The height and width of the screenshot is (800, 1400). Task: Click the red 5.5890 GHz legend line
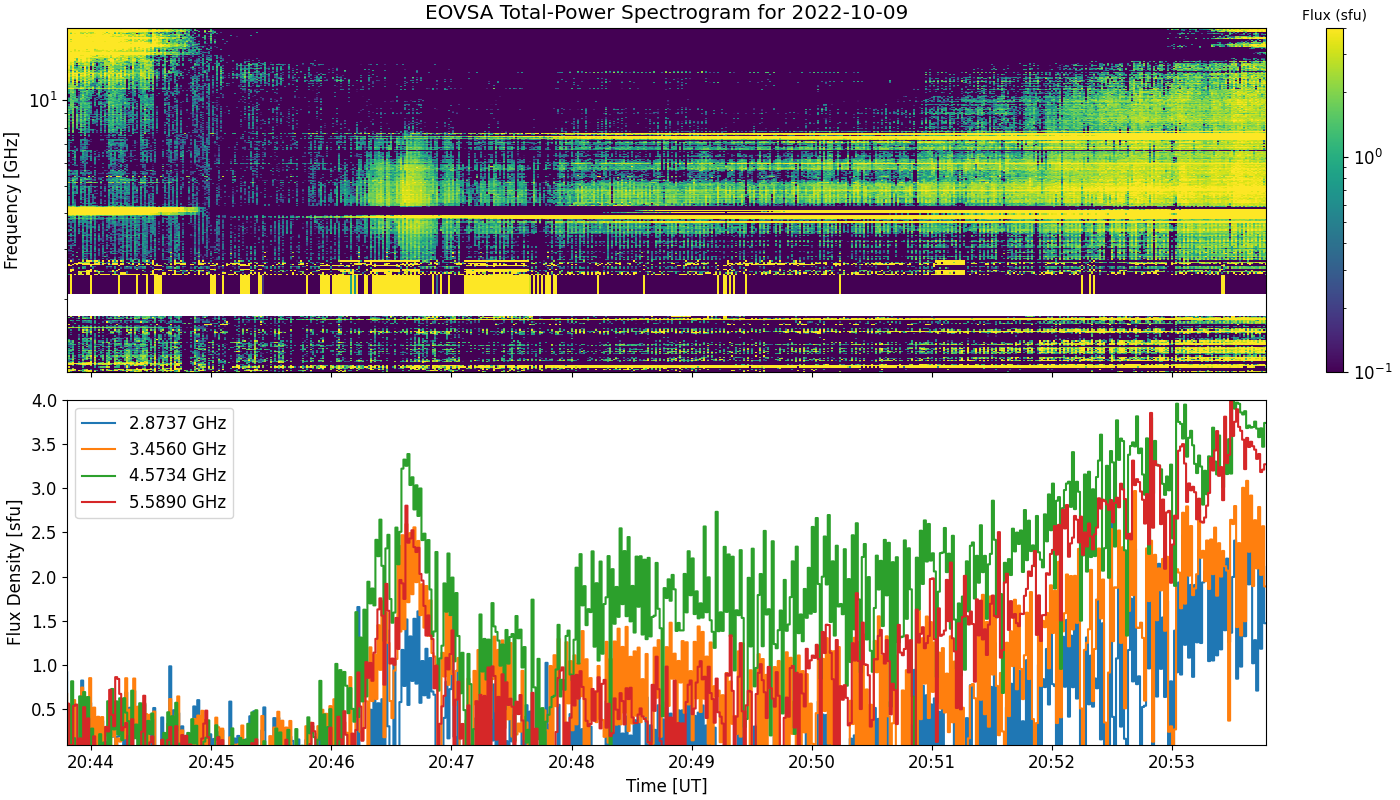[102, 501]
